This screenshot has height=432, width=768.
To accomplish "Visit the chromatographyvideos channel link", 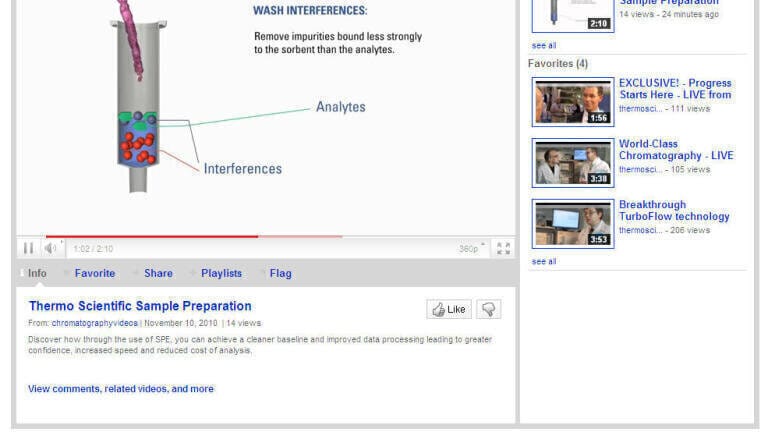I will click(x=95, y=323).
